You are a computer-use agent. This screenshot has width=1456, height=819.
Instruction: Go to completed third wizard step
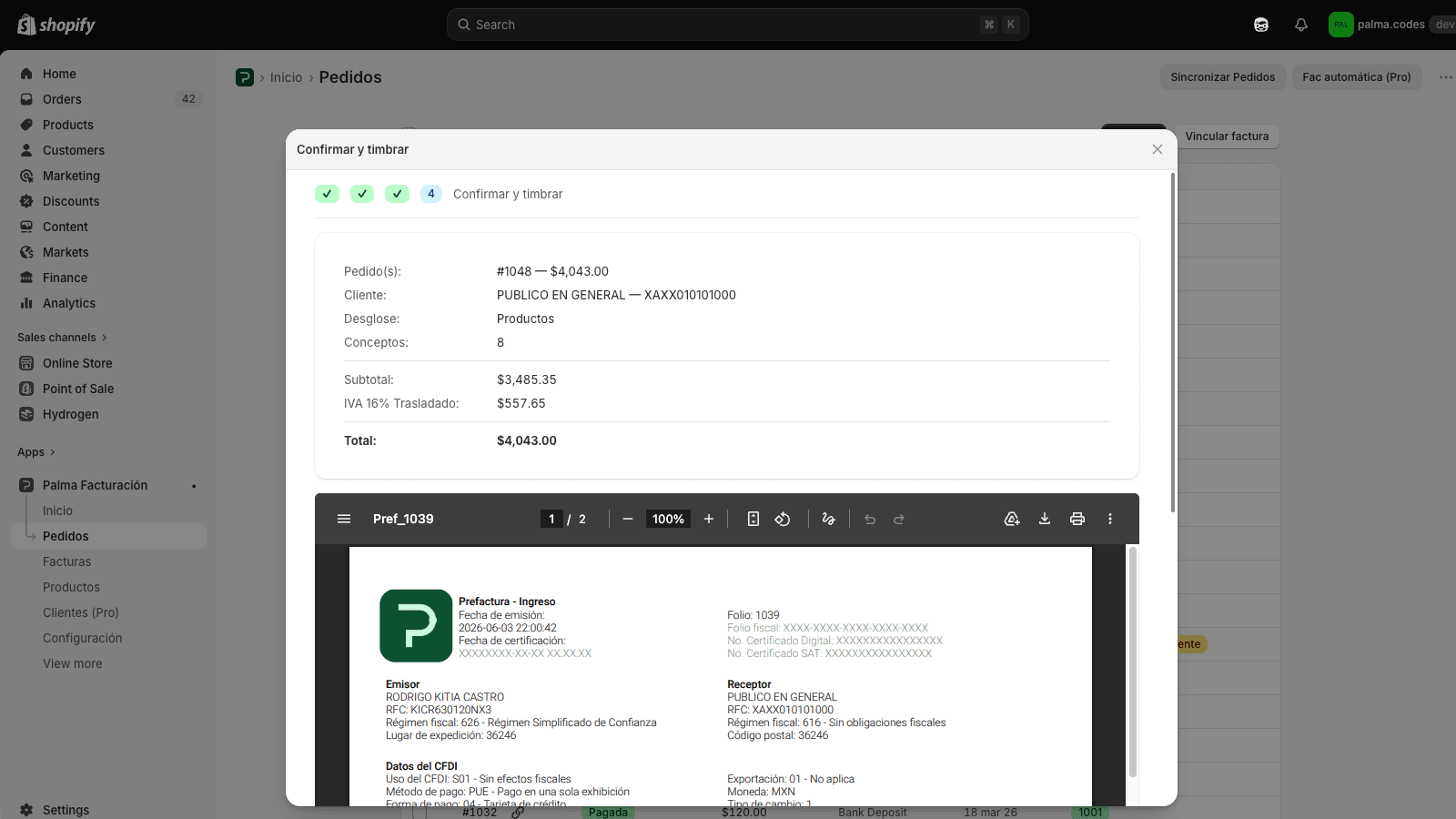397,194
